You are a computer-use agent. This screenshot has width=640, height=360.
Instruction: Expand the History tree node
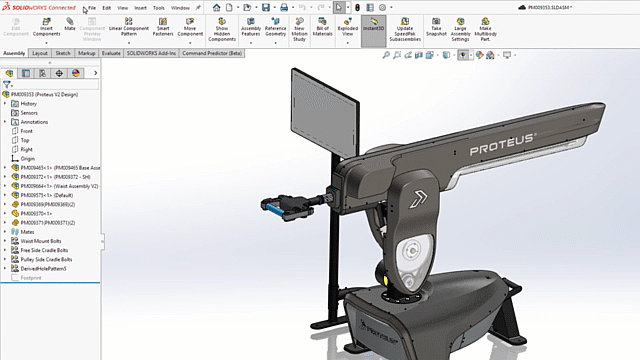[x=5, y=104]
